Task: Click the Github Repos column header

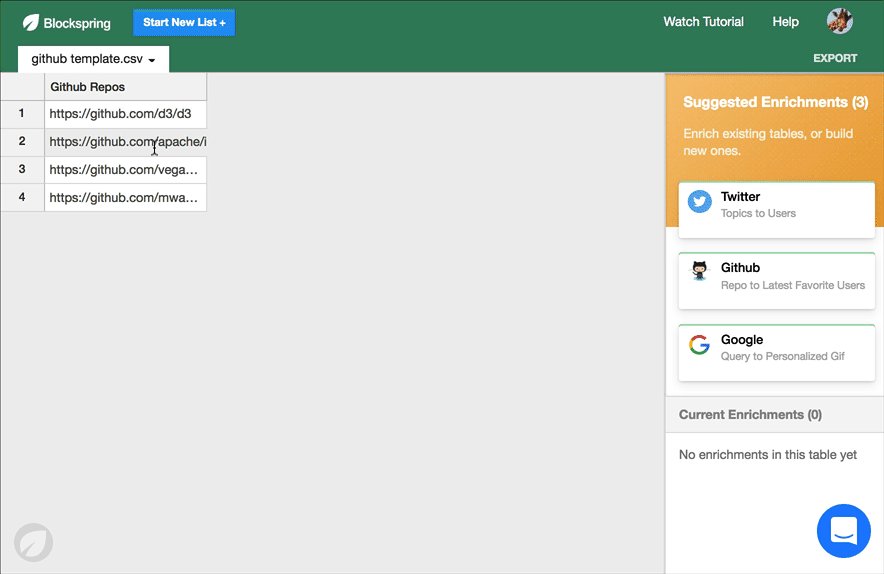Action: click(125, 87)
